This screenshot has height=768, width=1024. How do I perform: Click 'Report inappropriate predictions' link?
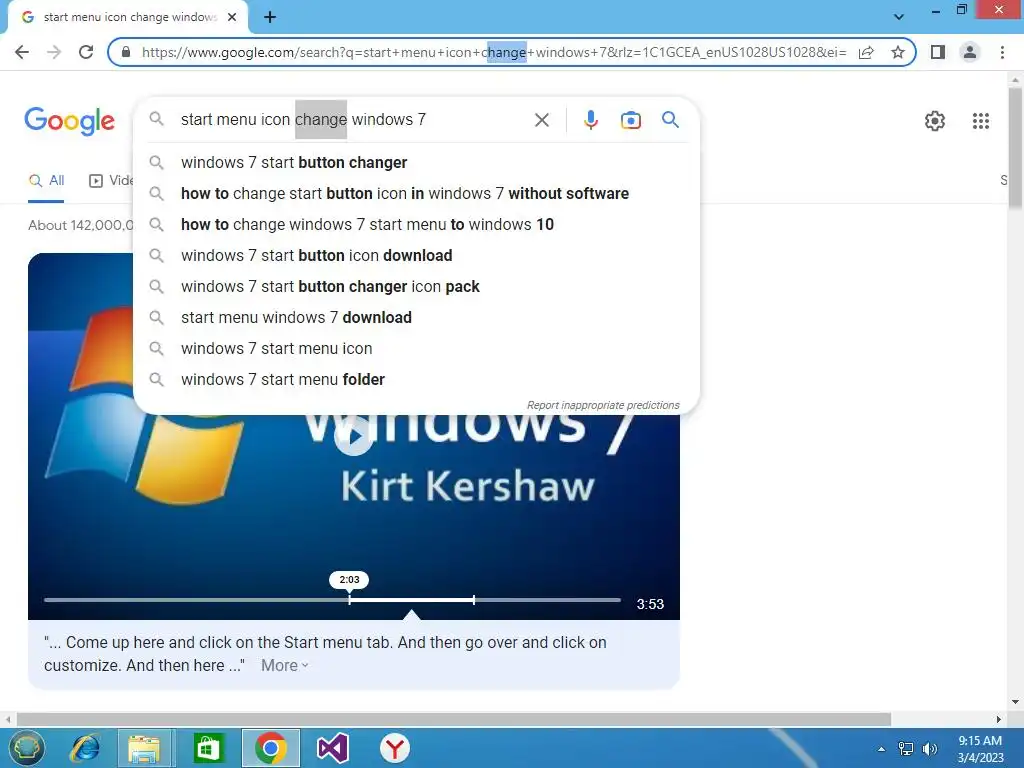603,406
